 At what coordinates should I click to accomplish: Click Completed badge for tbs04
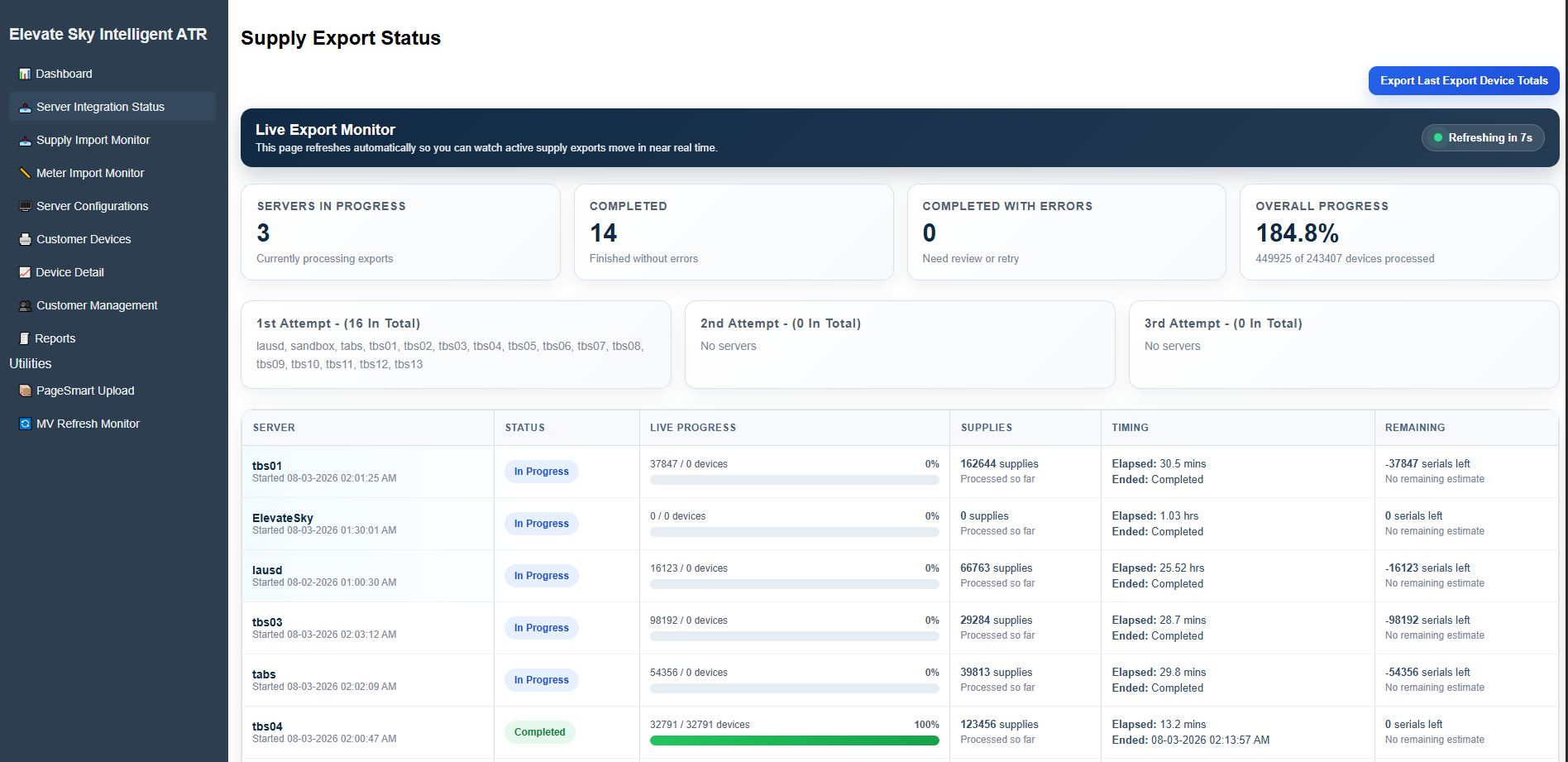(x=540, y=732)
